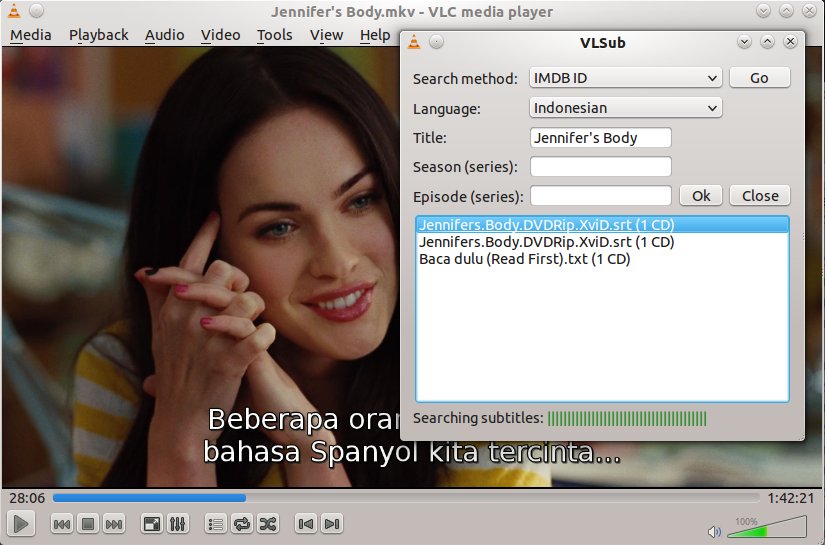
Task: Skip to previous media in playlist
Action: coord(62,524)
